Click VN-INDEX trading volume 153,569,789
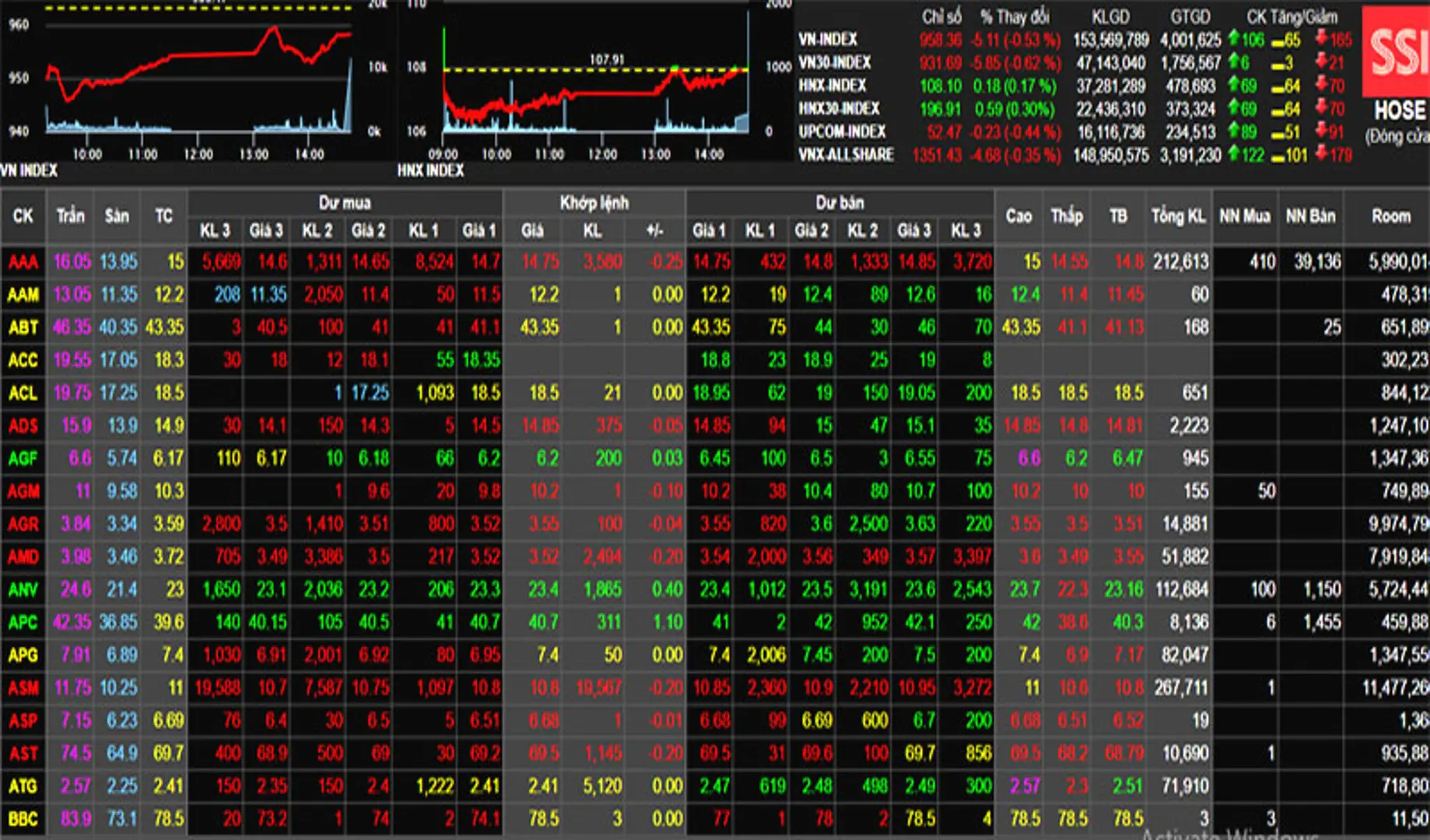Screen dimensions: 1430x840 (1110, 39)
